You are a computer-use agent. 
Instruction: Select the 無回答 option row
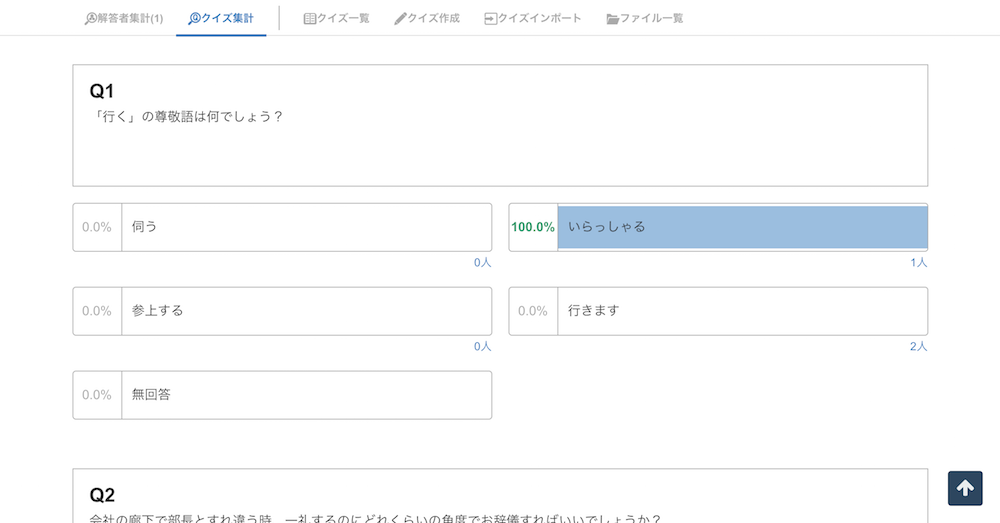(282, 395)
